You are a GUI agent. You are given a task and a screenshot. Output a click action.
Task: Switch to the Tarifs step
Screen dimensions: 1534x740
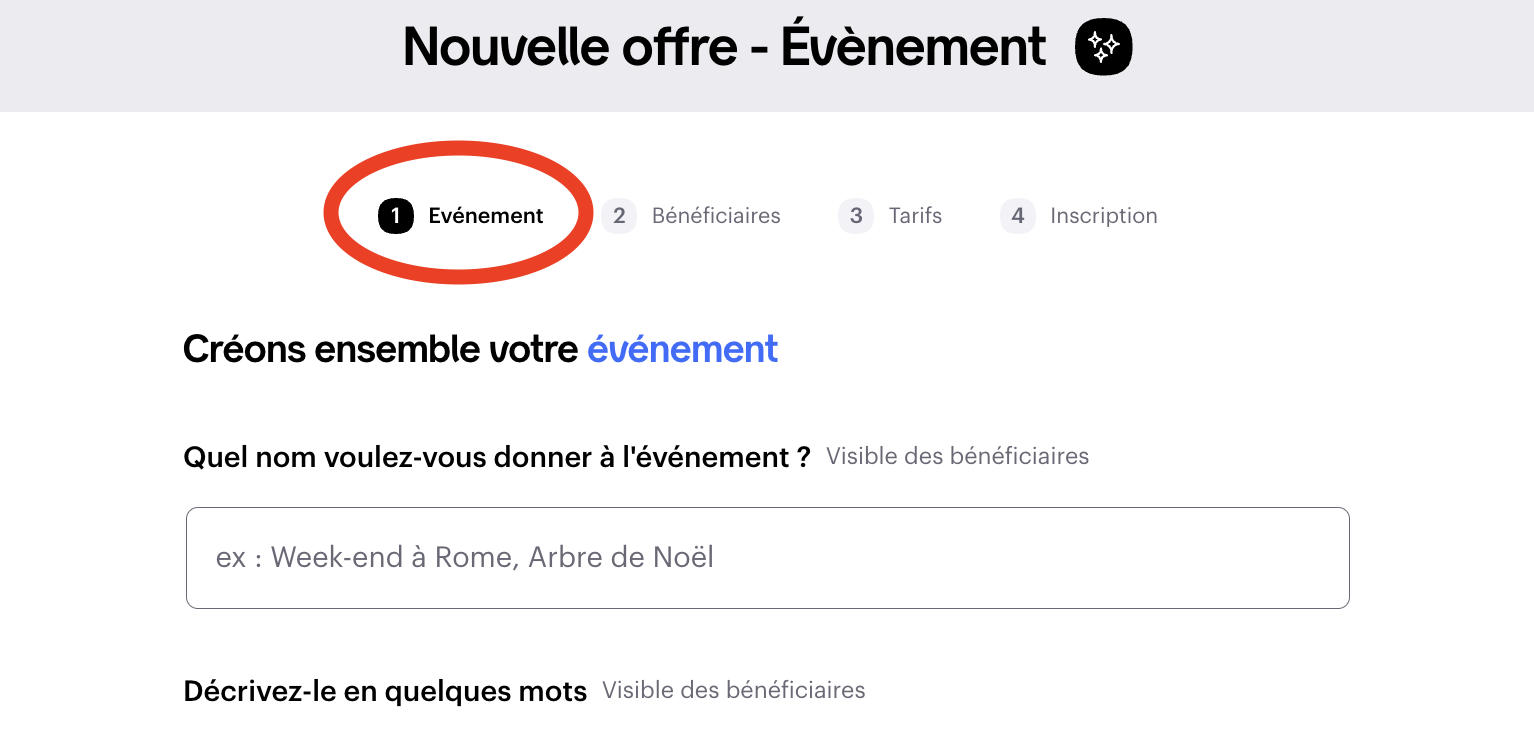pyautogui.click(x=915, y=216)
